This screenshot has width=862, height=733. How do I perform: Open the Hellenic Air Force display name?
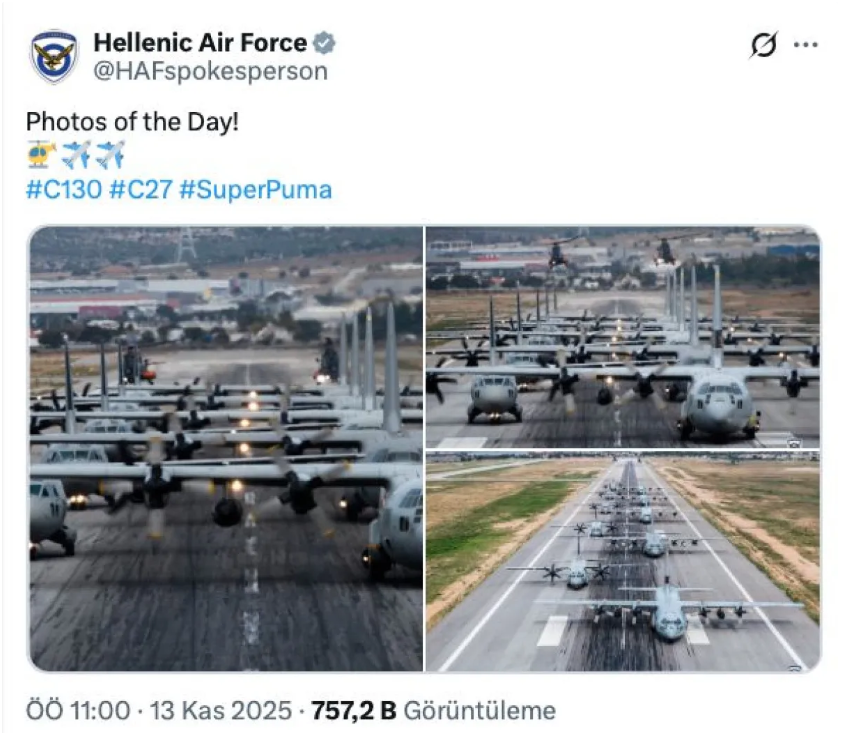(x=200, y=43)
